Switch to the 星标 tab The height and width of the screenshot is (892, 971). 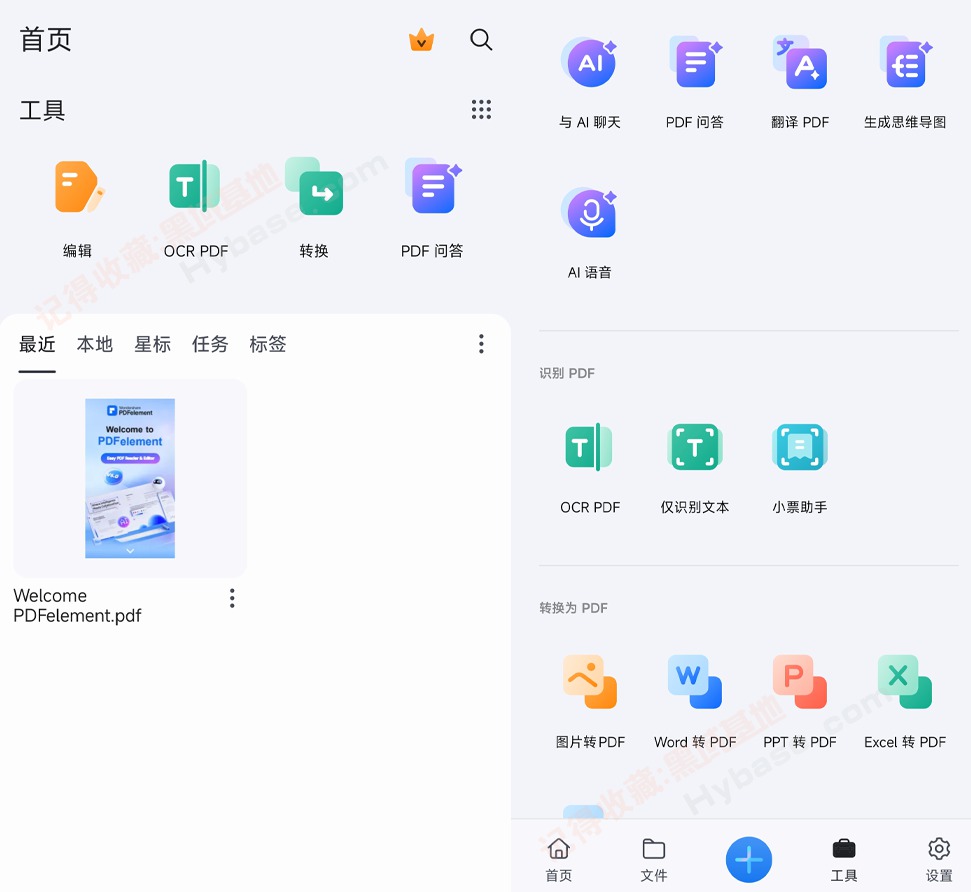[x=153, y=344]
